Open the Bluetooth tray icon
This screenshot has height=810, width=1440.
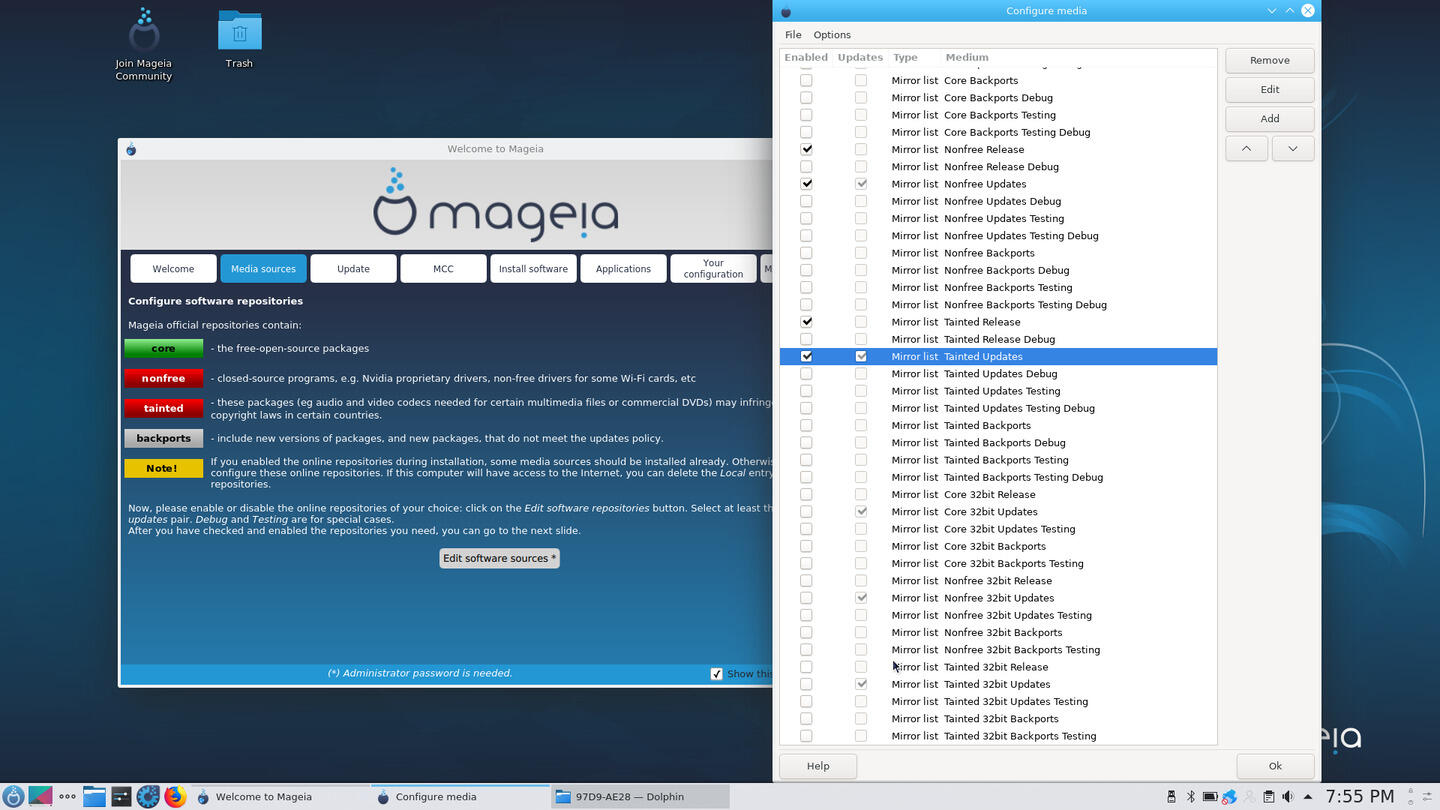1190,797
